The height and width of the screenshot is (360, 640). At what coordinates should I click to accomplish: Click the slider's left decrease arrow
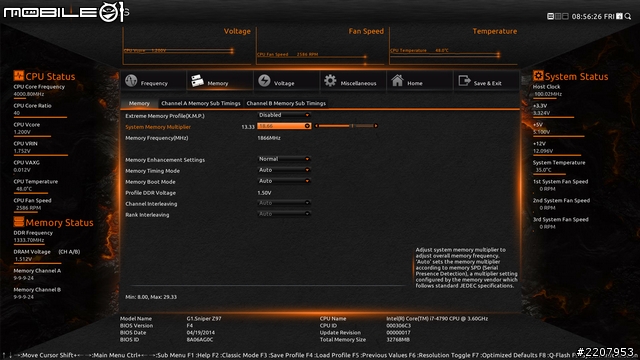pyautogui.click(x=316, y=126)
